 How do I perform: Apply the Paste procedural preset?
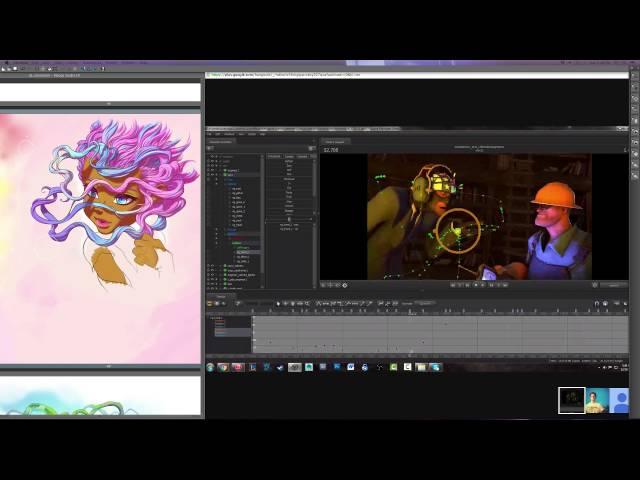[289, 193]
